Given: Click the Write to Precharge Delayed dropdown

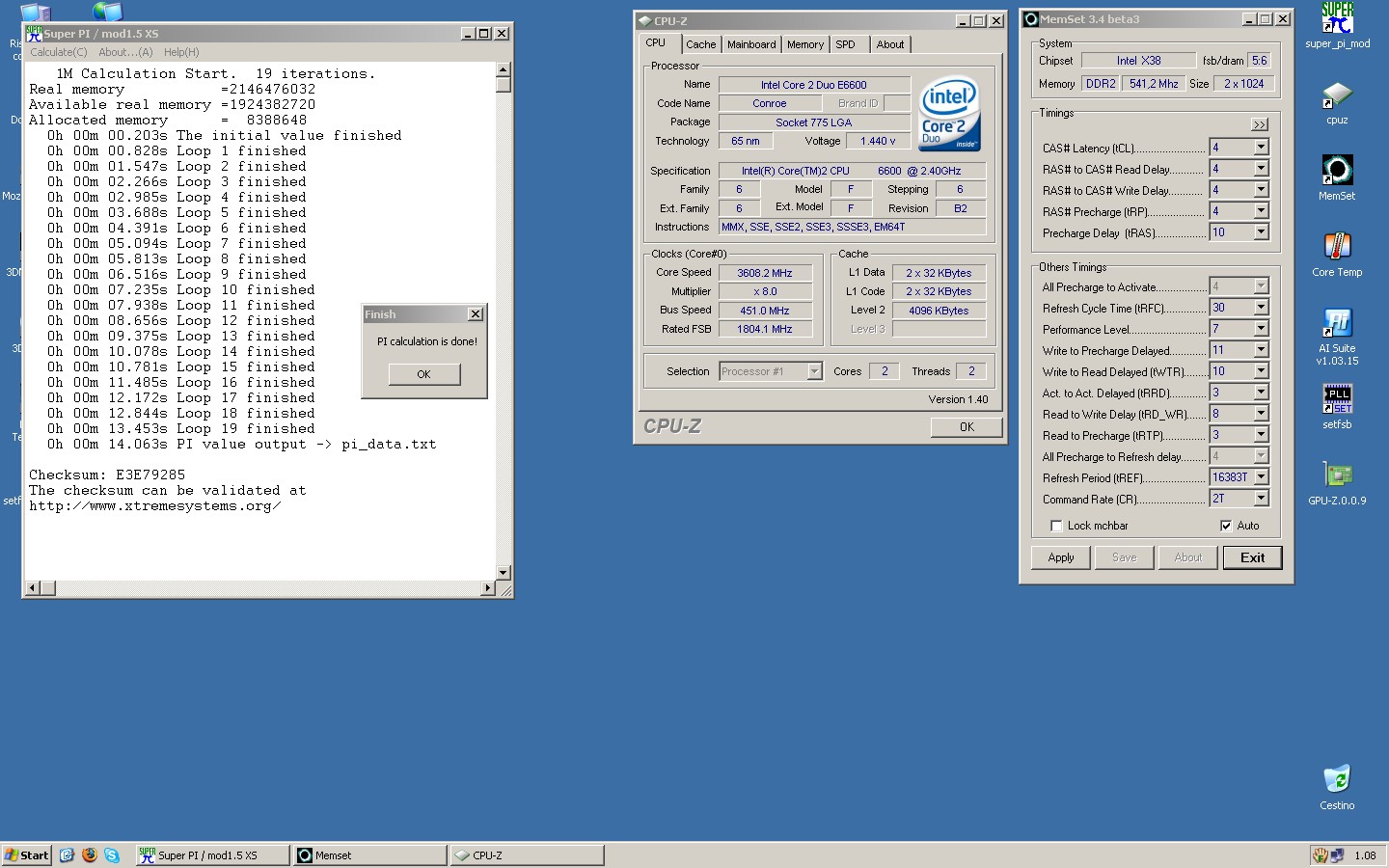Looking at the screenshot, I should pyautogui.click(x=1261, y=350).
